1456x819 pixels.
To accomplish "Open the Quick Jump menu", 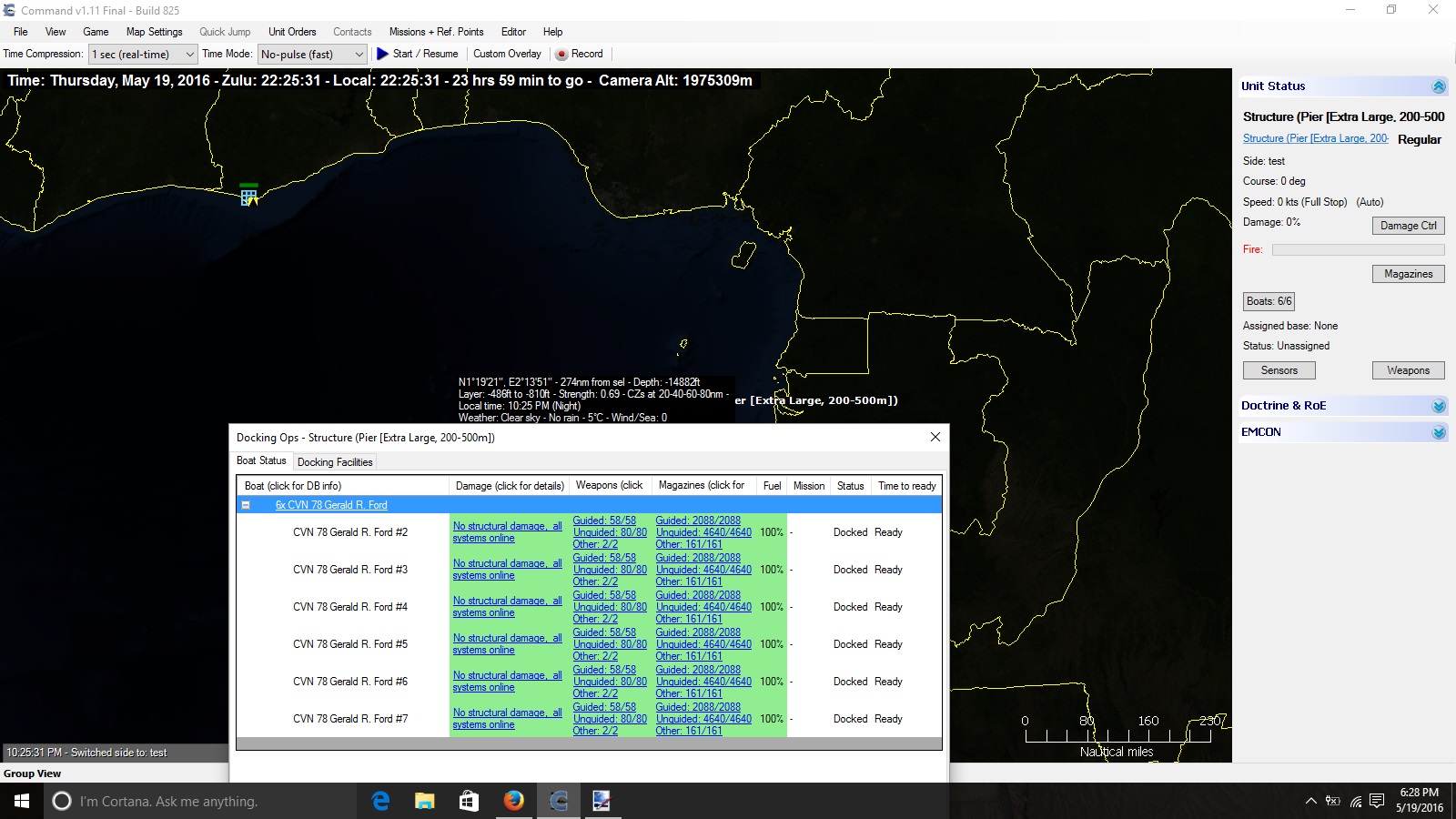I will pyautogui.click(x=225, y=32).
